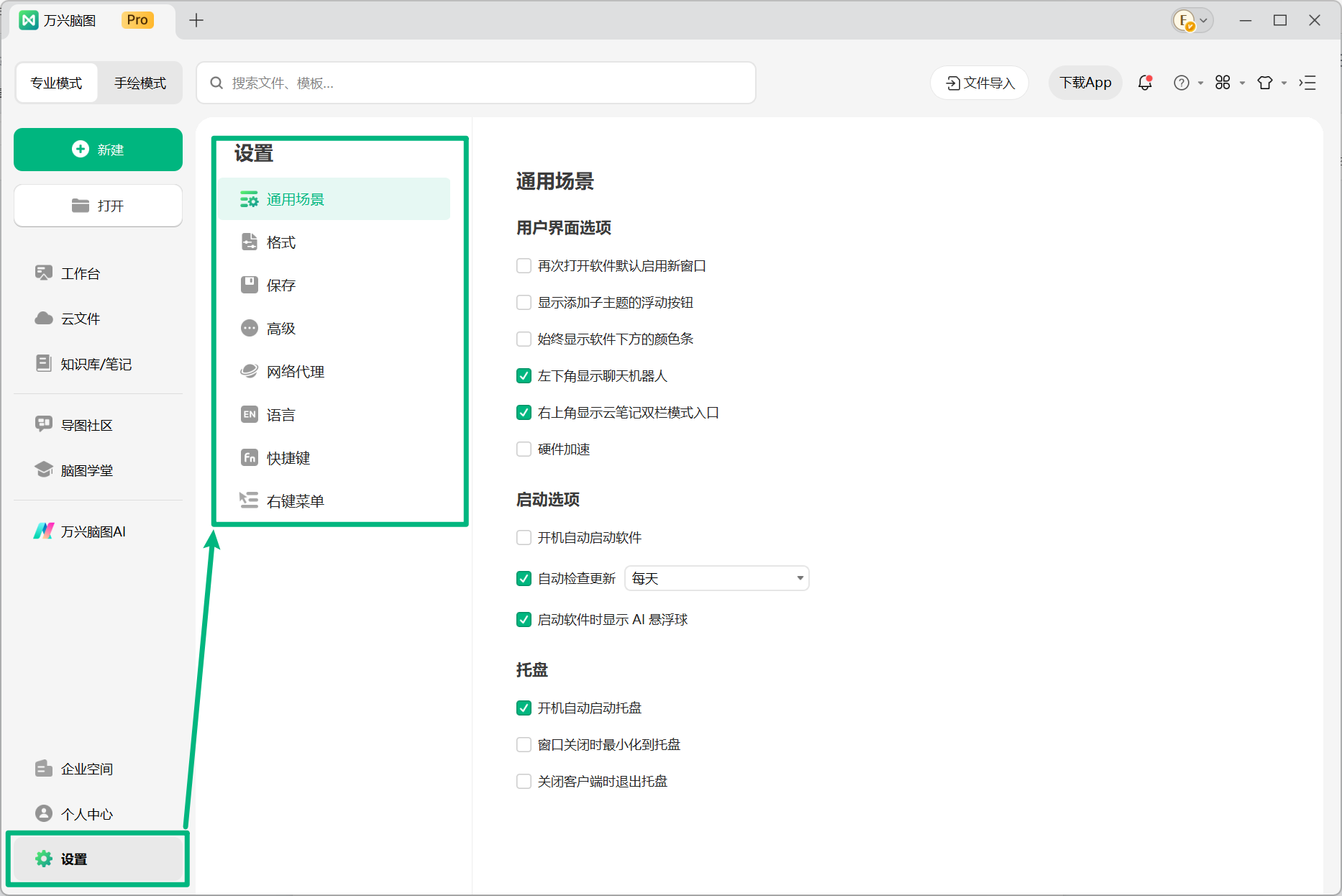Viewport: 1342px width, 896px height.
Task: Click the 工作台 sidebar icon
Action: 44,273
